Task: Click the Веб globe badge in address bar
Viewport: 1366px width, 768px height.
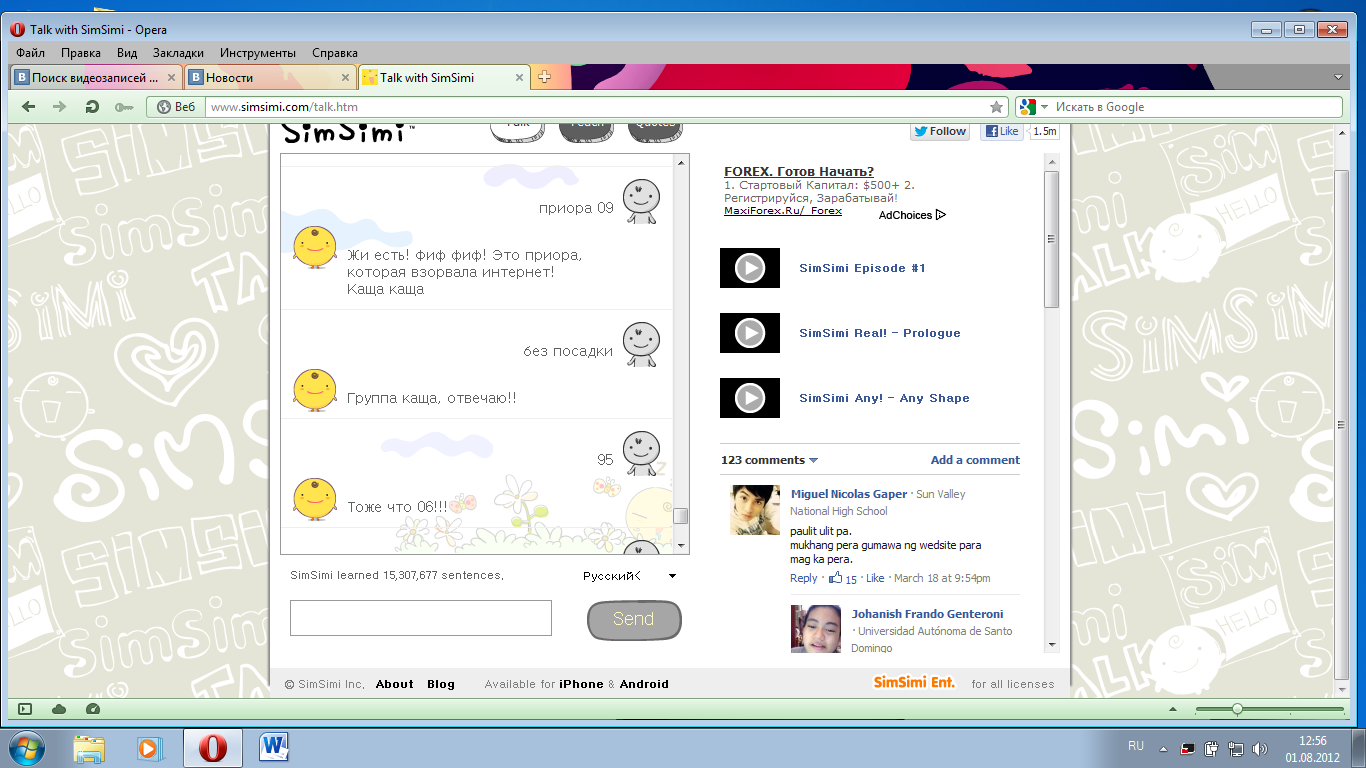Action: pos(176,107)
